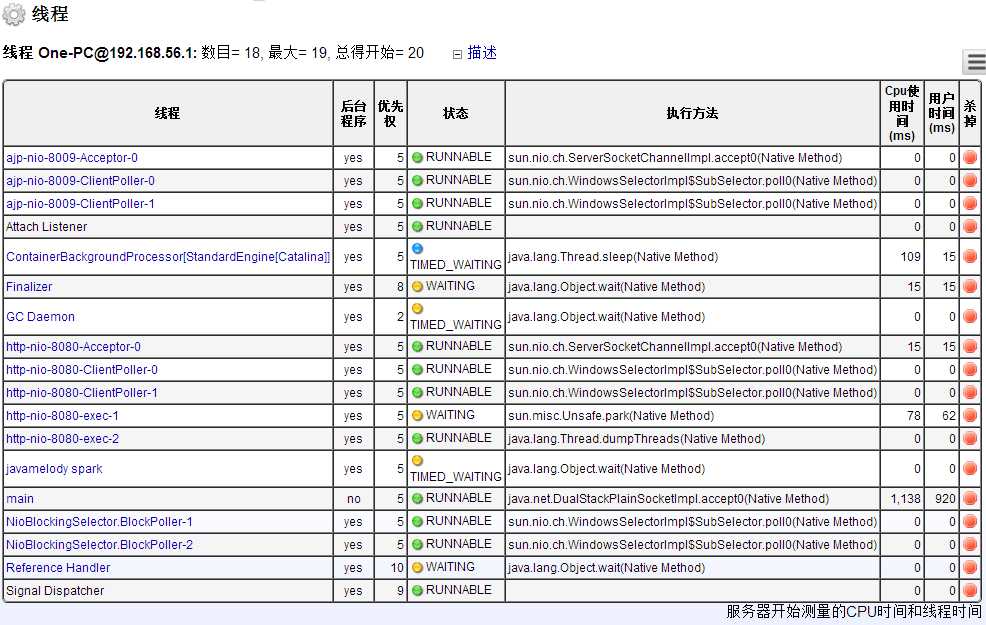The image size is (986, 625).
Task: Kill the ajp-nio-8009-ClientPoller-0 thread
Action: point(970,181)
